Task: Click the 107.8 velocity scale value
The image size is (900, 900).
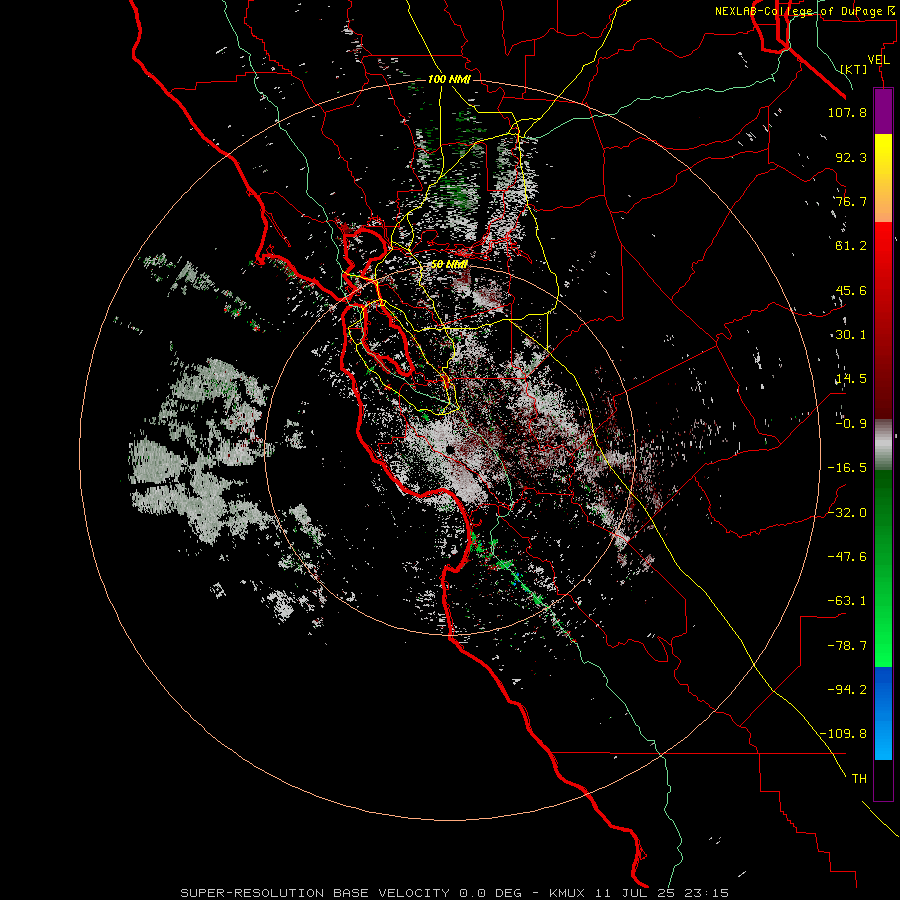Action: pos(847,112)
